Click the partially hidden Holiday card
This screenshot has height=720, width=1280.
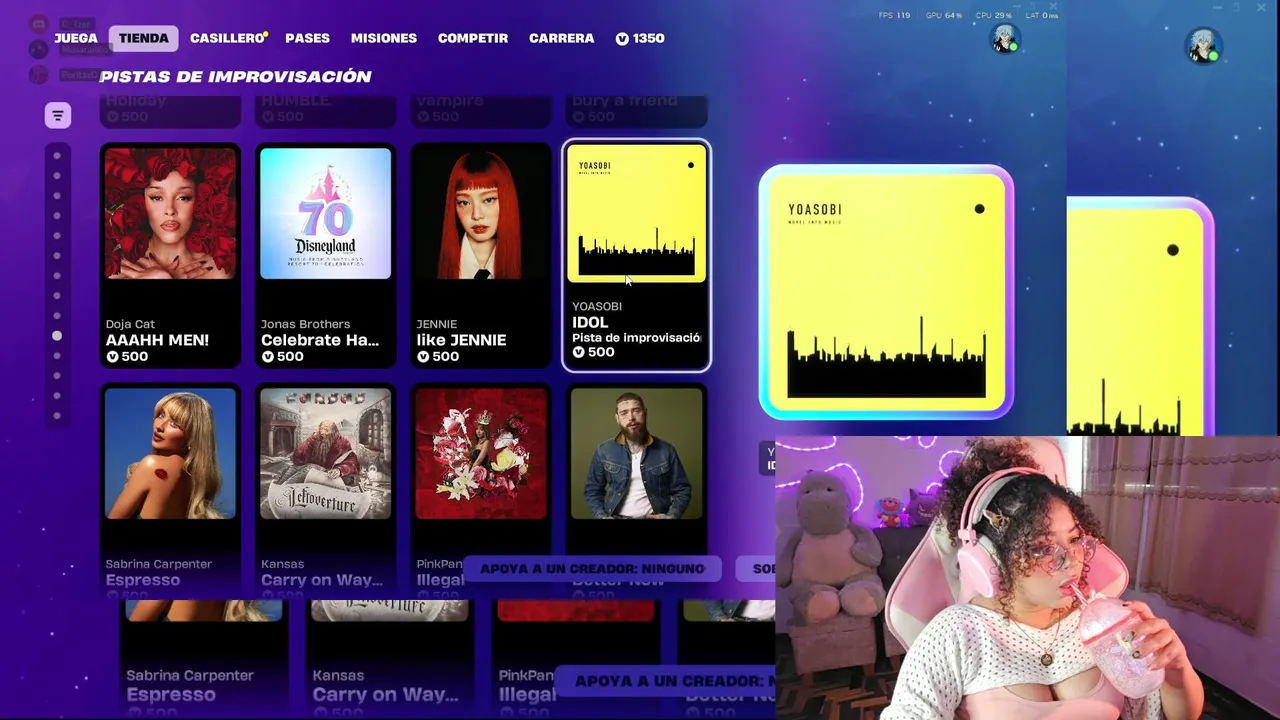click(x=171, y=111)
